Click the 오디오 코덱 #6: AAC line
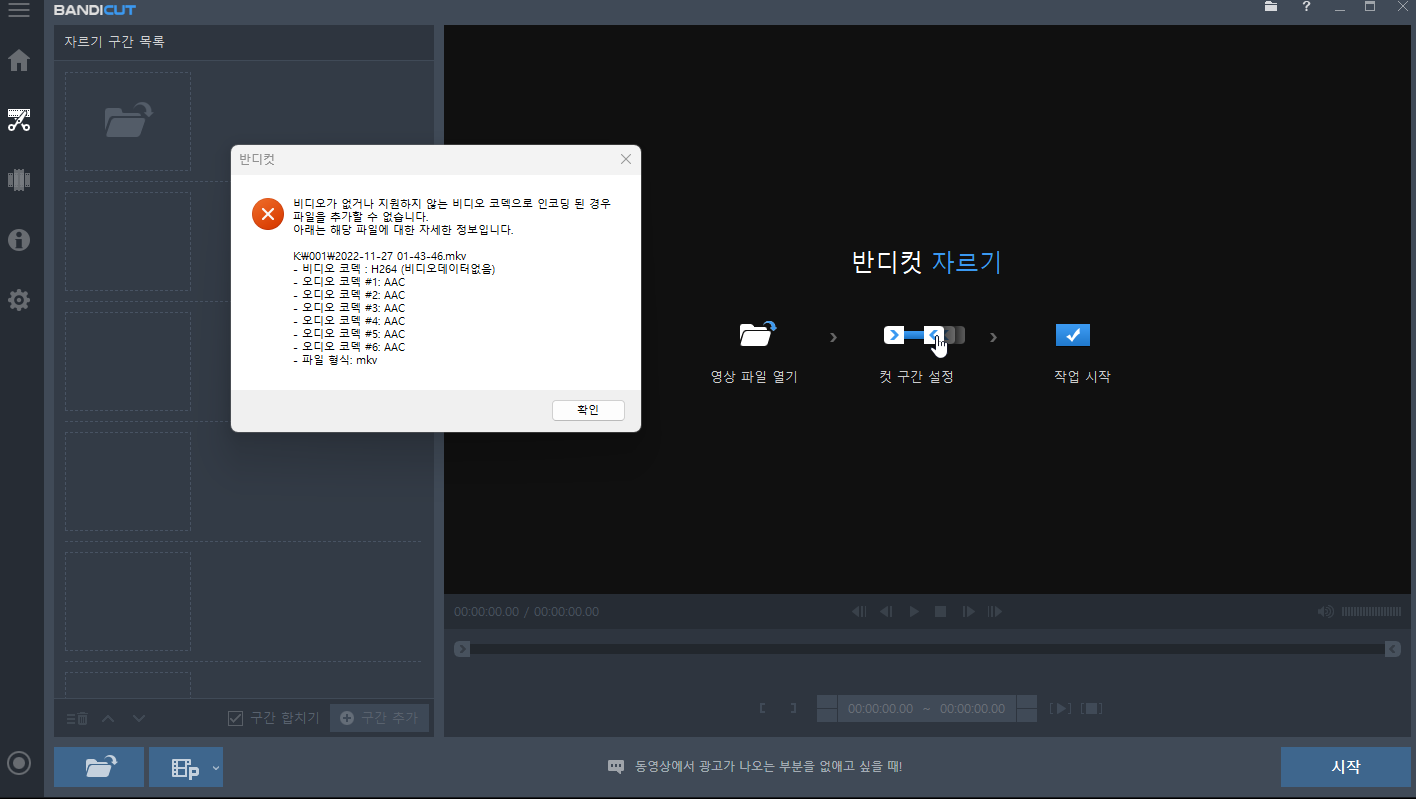This screenshot has height=799, width=1416. click(x=349, y=347)
